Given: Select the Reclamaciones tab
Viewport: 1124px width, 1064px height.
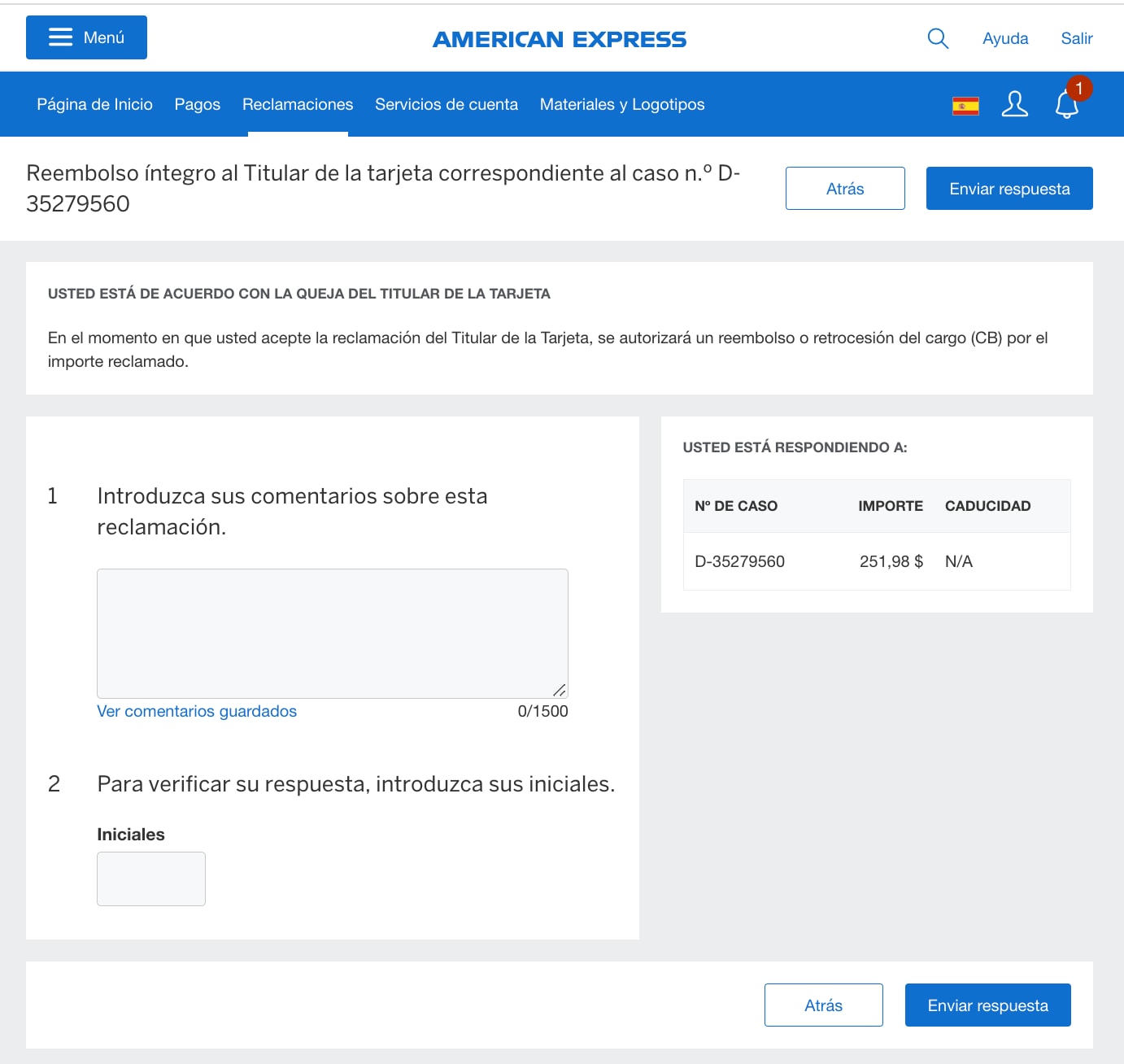Looking at the screenshot, I should coord(297,104).
